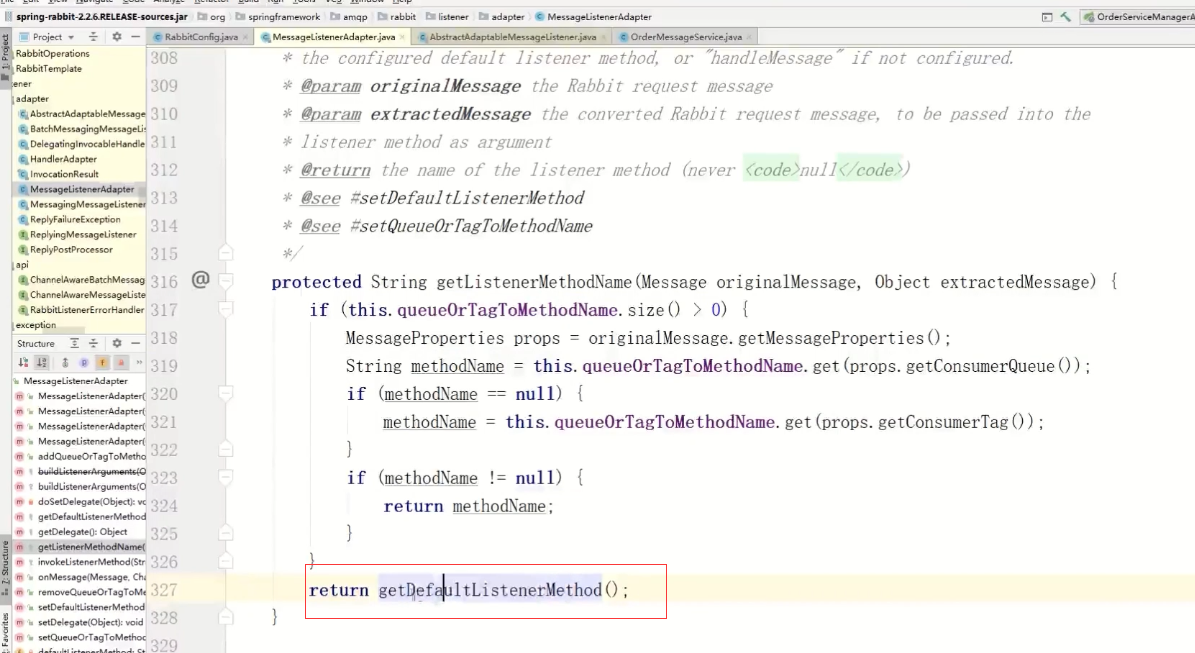Viewport: 1195px width, 653px height.
Task: Show more Structure toolbar options
Action: coord(139,363)
